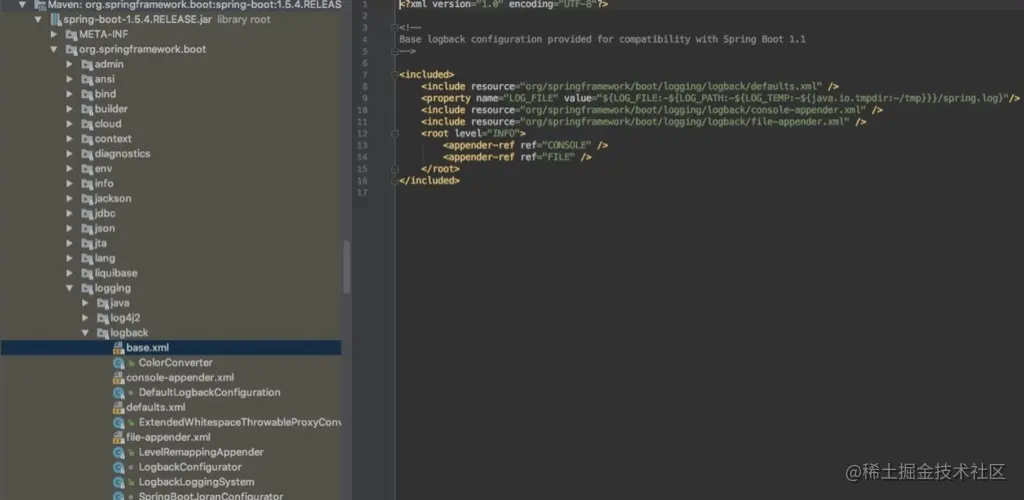The height and width of the screenshot is (500, 1024).
Task: Collapse the logback package arrow
Action: [x=85, y=333]
